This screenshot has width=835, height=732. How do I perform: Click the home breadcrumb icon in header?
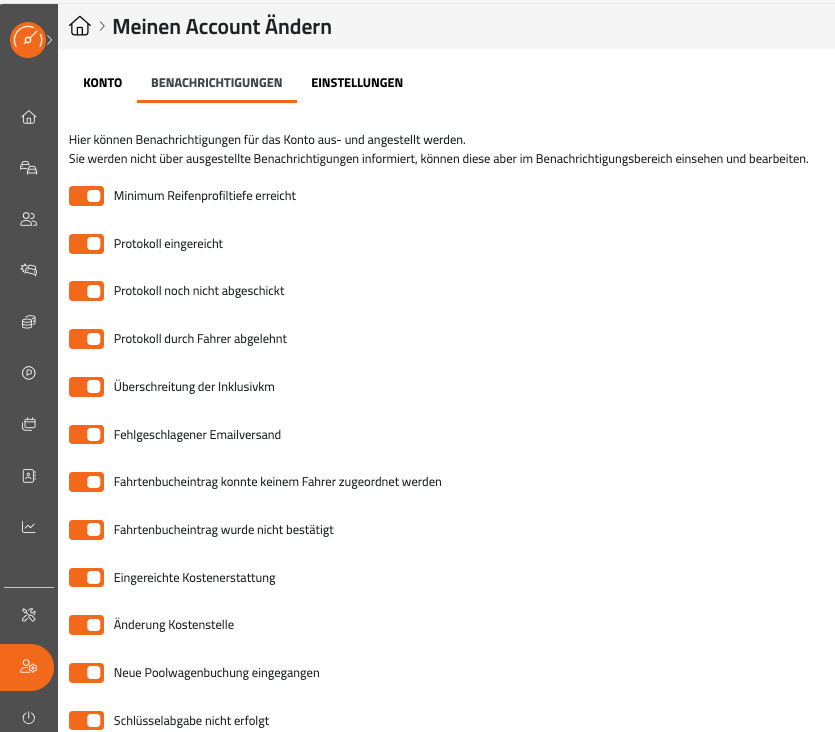click(x=80, y=27)
